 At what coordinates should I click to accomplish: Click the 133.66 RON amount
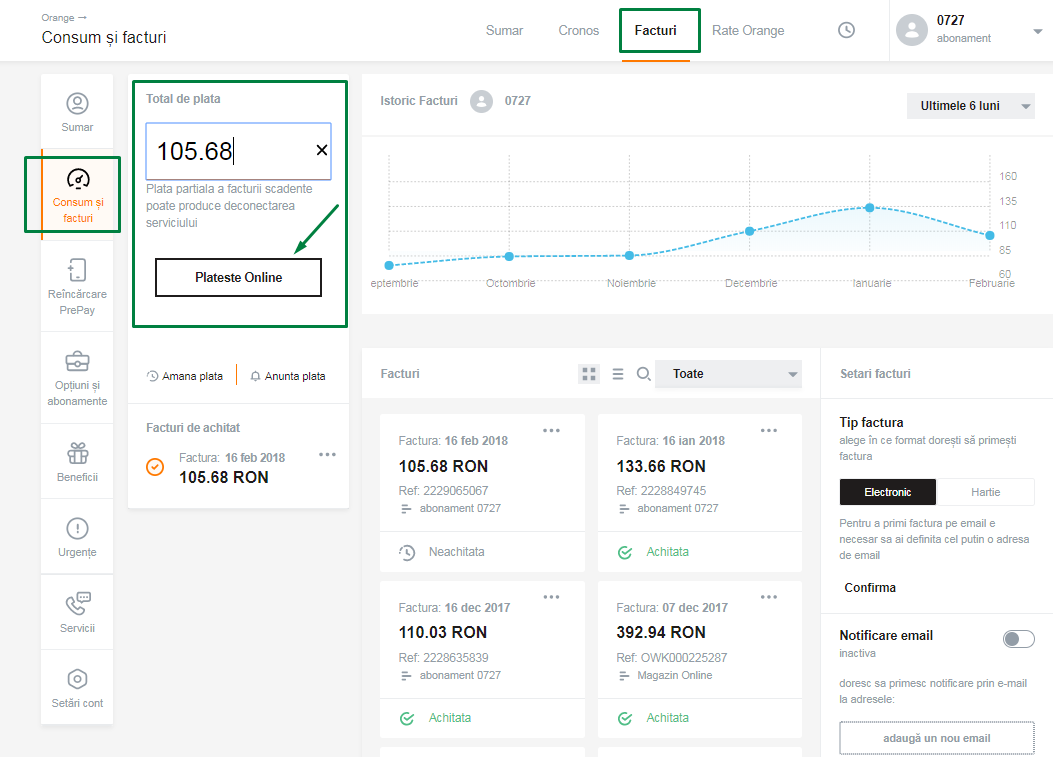pyautogui.click(x=661, y=466)
